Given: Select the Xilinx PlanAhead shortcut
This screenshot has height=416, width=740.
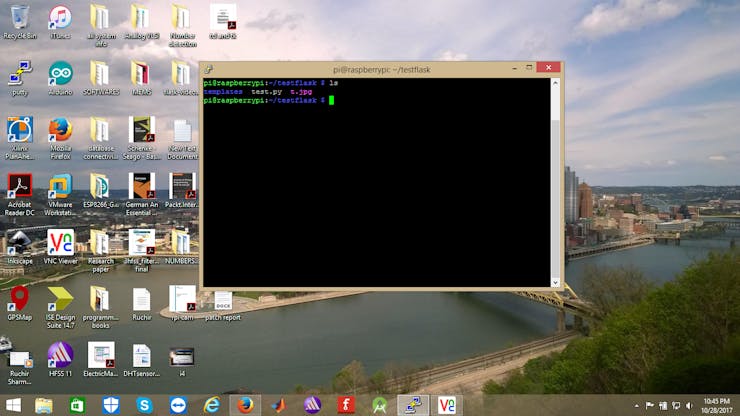Looking at the screenshot, I should point(19,138).
